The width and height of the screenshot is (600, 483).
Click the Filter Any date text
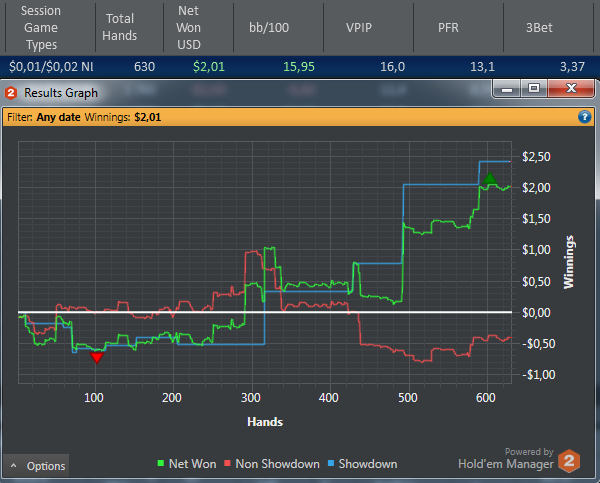44,117
